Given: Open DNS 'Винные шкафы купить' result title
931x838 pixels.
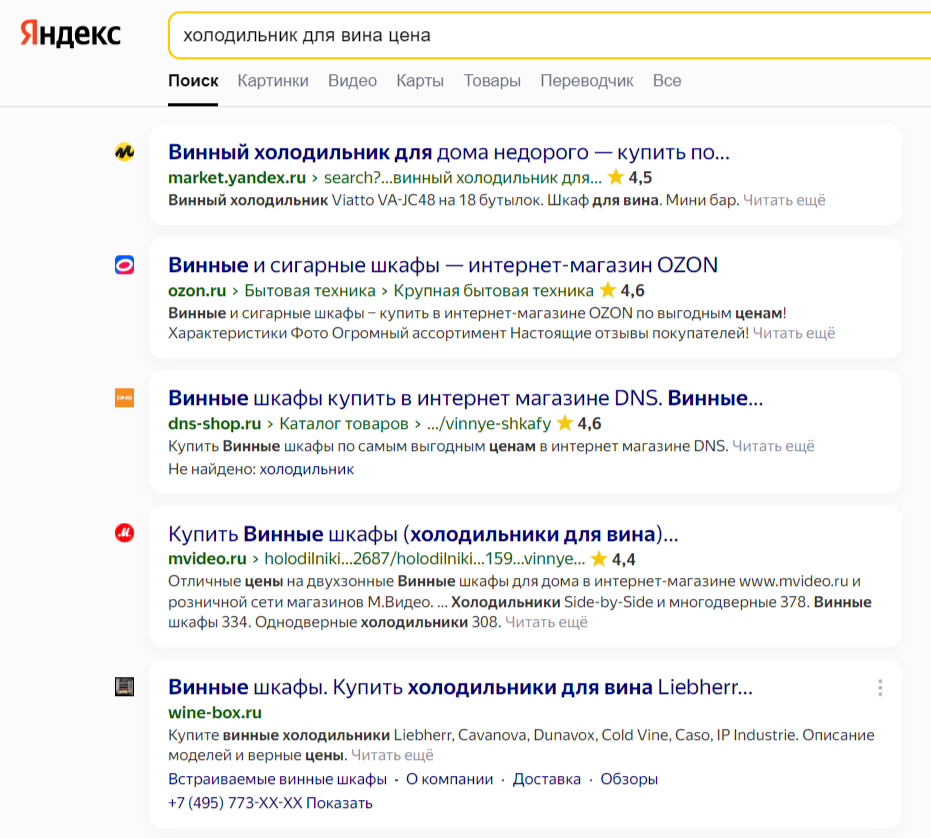Looking at the screenshot, I should pyautogui.click(x=465, y=398).
